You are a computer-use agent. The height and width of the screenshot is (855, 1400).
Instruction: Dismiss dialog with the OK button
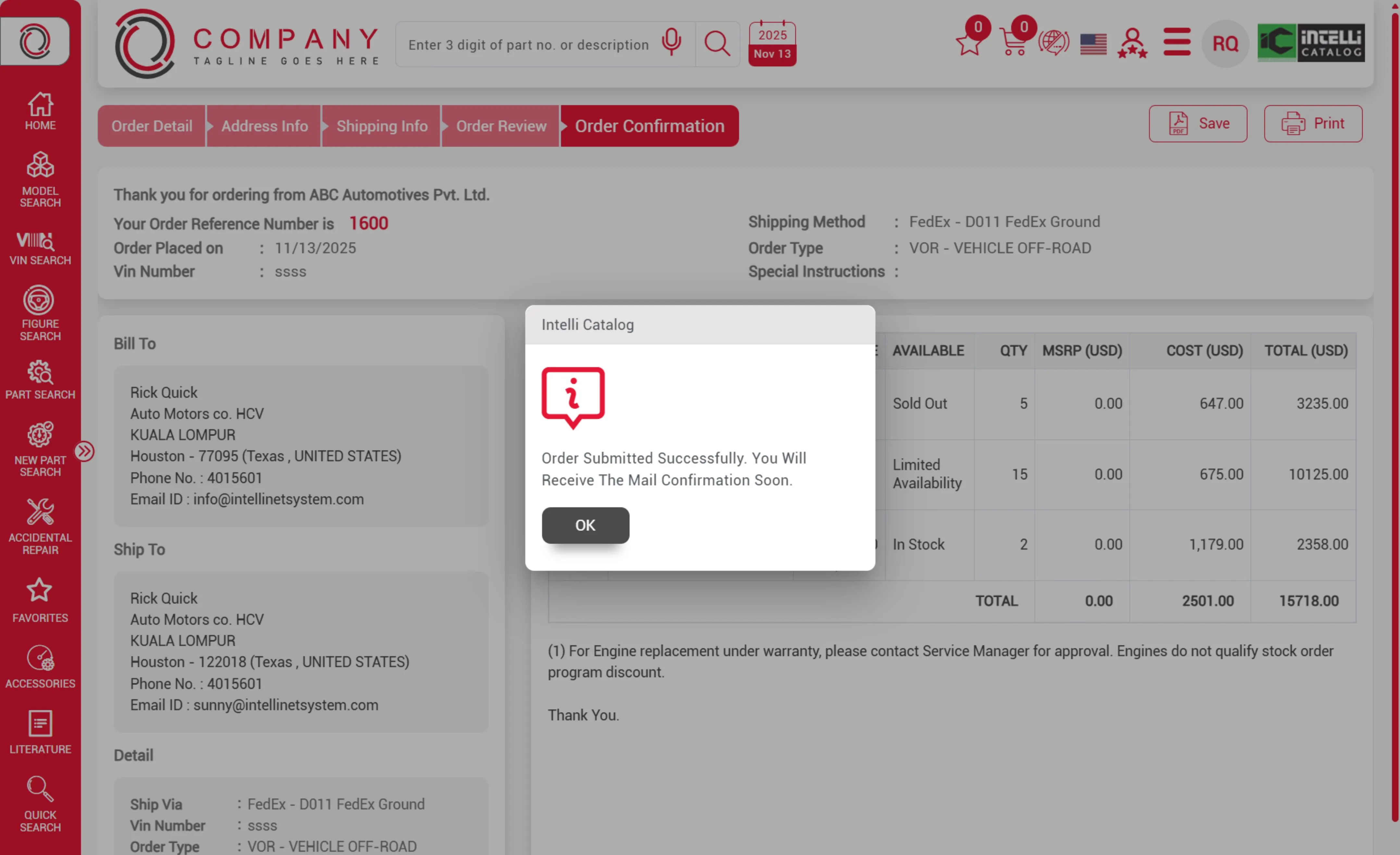coord(585,525)
